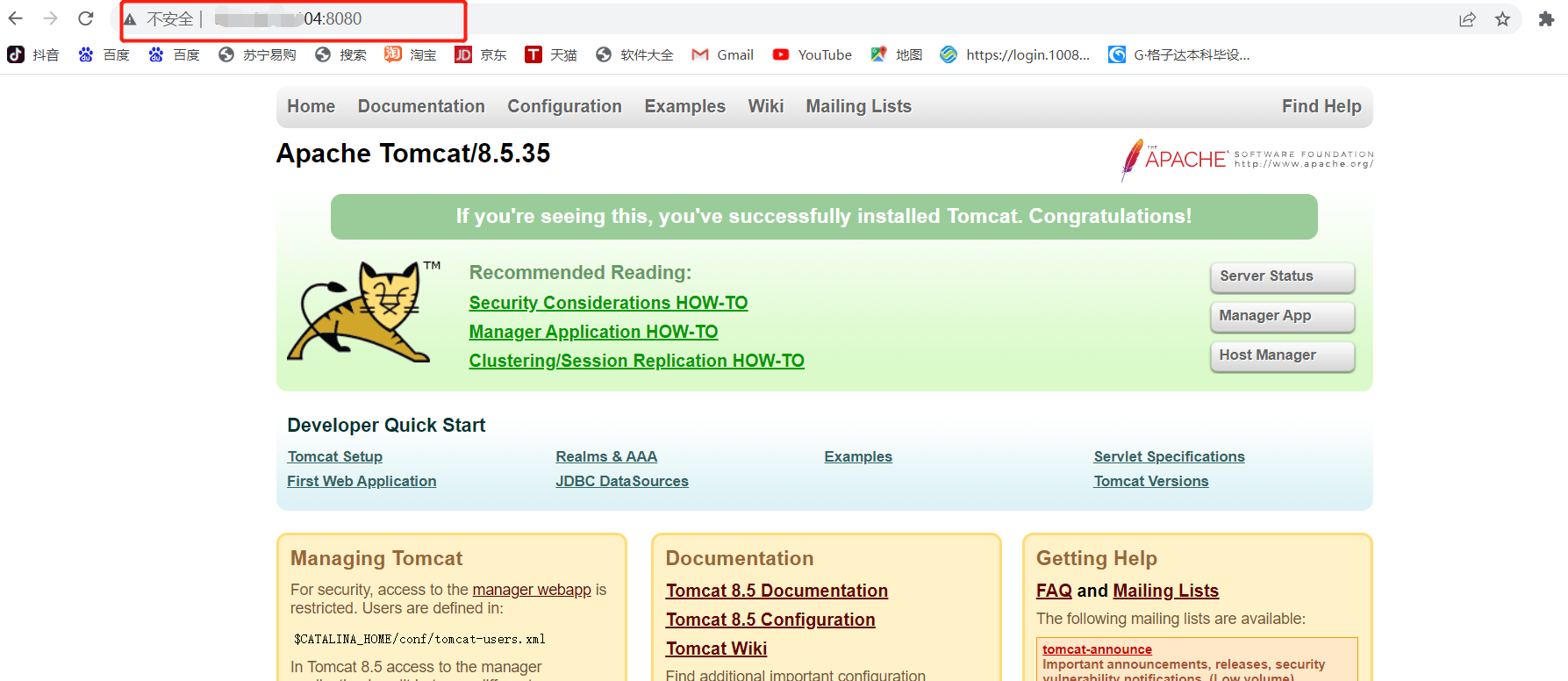Open Mailing Lists link under Getting Help
Screen dimensions: 1568x681
(1165, 591)
